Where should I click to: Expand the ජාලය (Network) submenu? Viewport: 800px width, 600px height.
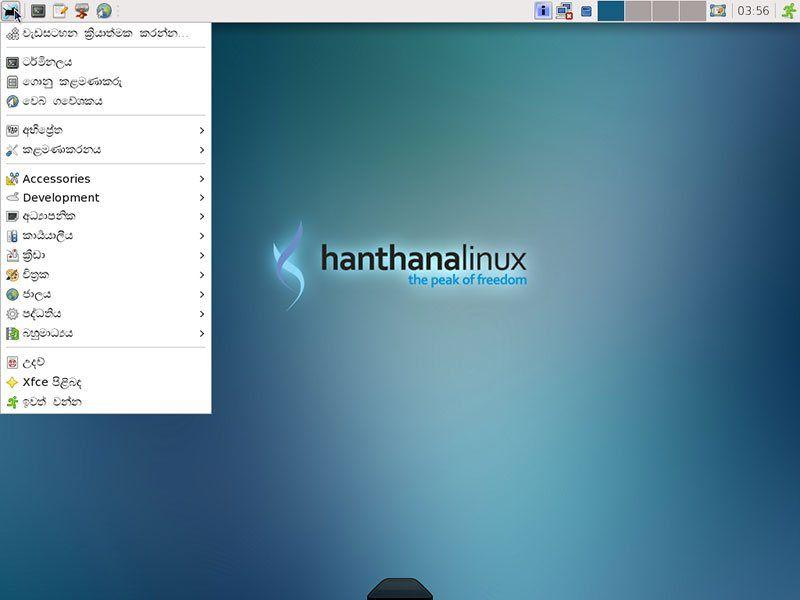pos(106,294)
